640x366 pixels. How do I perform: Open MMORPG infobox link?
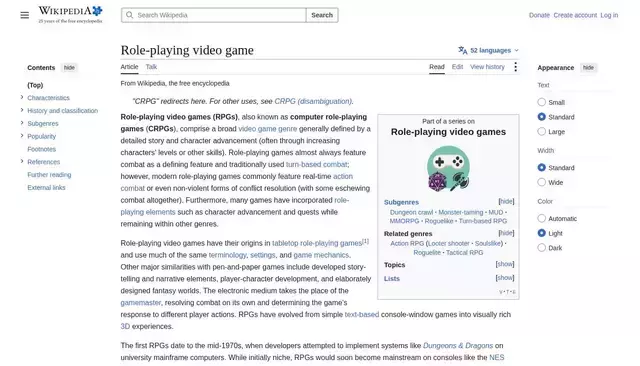(404, 221)
